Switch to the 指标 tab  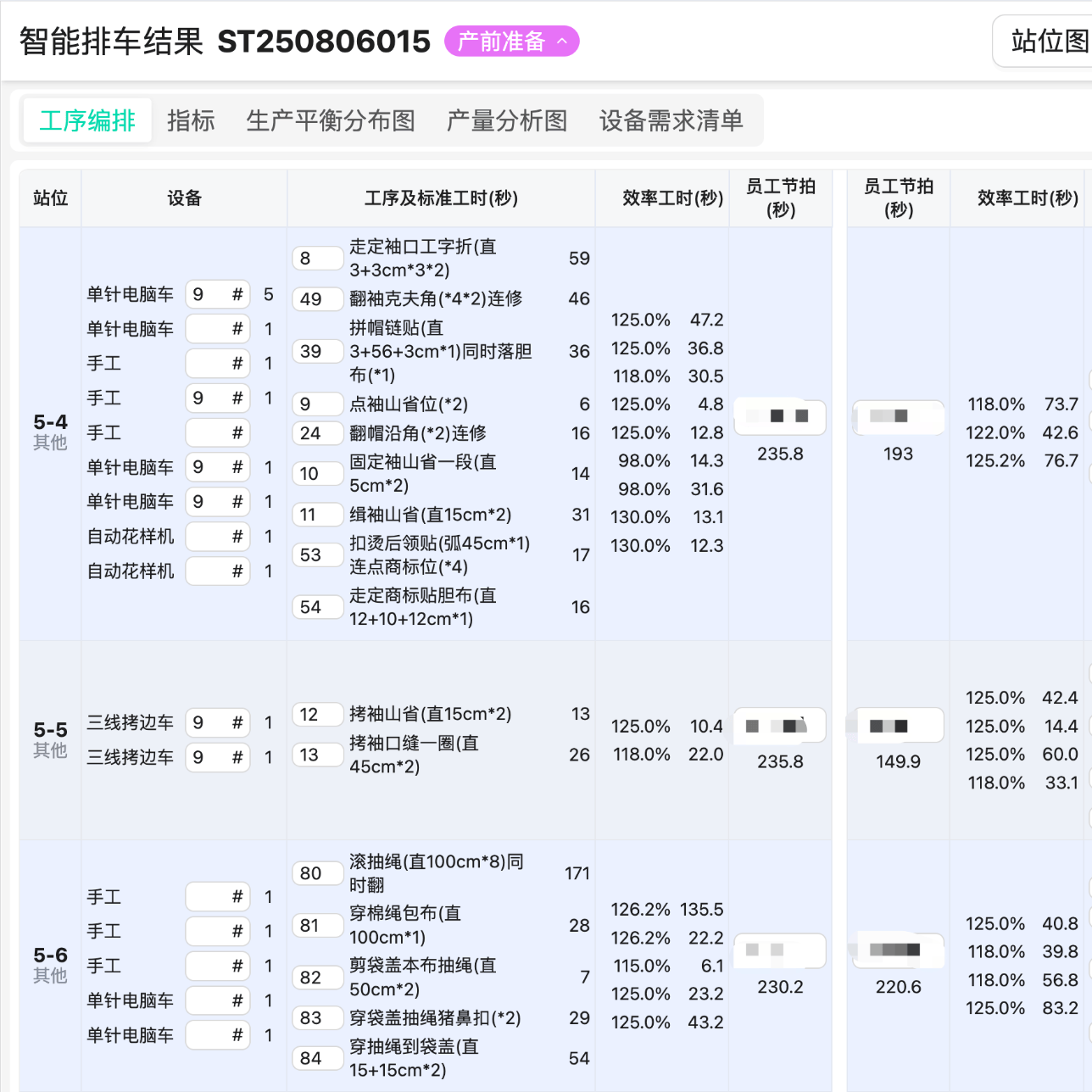pos(191,120)
